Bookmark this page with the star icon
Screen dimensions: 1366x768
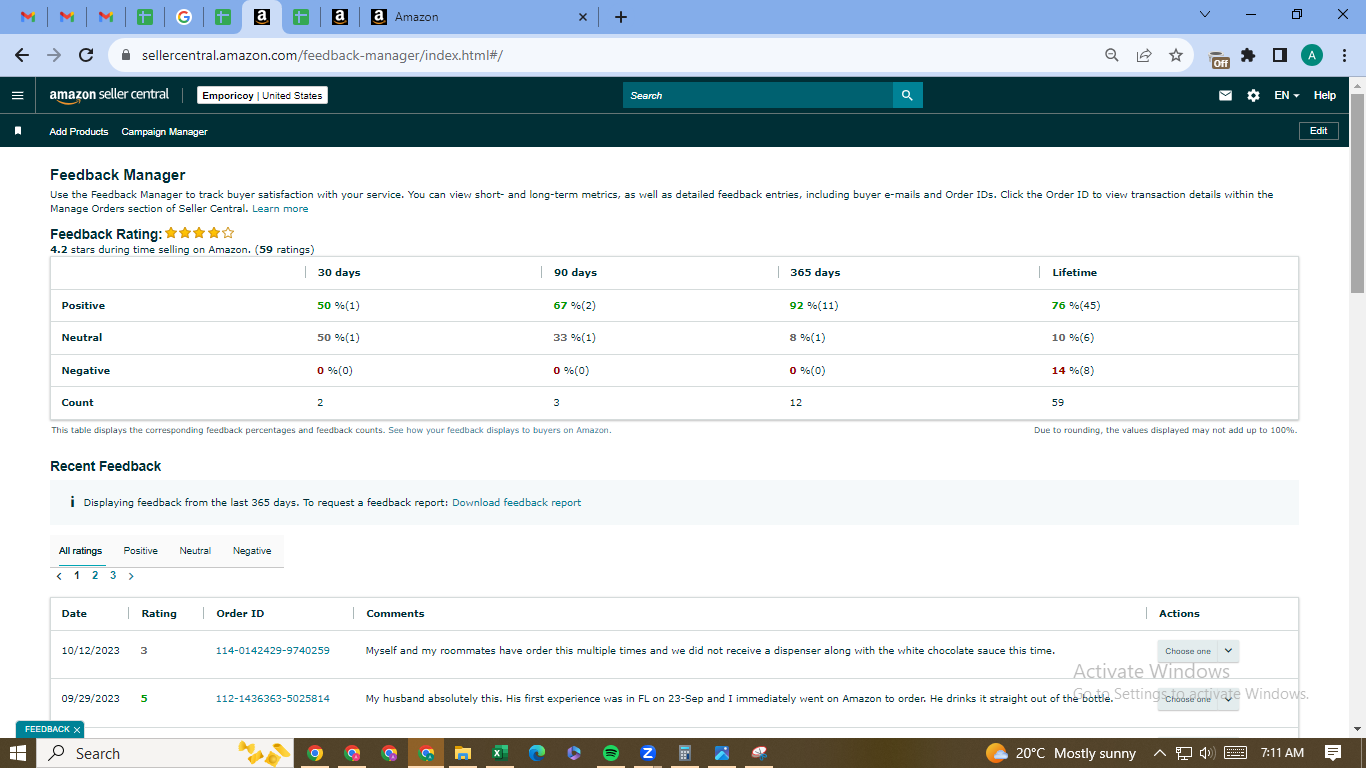pos(1176,55)
